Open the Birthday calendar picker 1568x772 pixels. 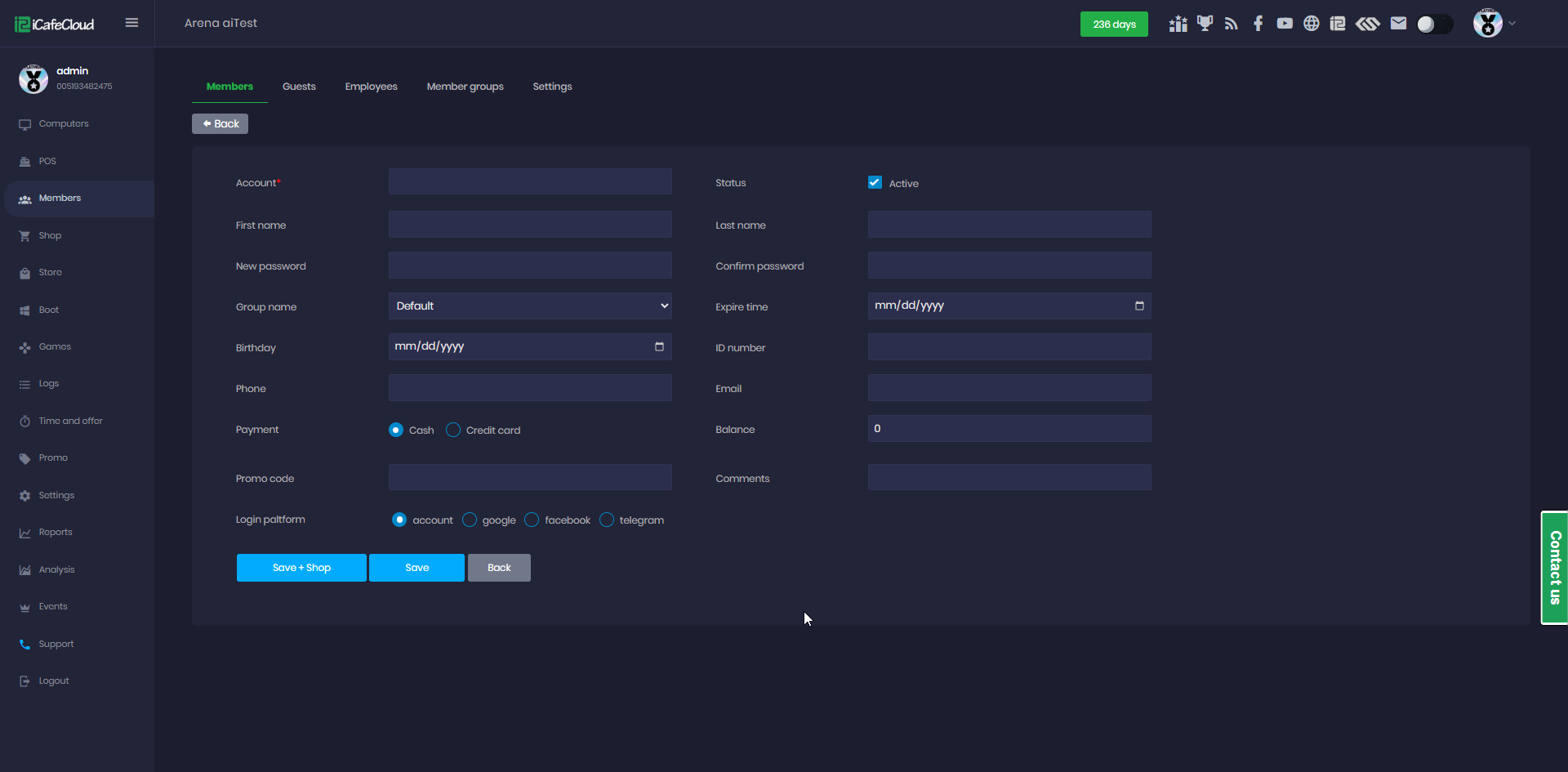pyautogui.click(x=659, y=346)
